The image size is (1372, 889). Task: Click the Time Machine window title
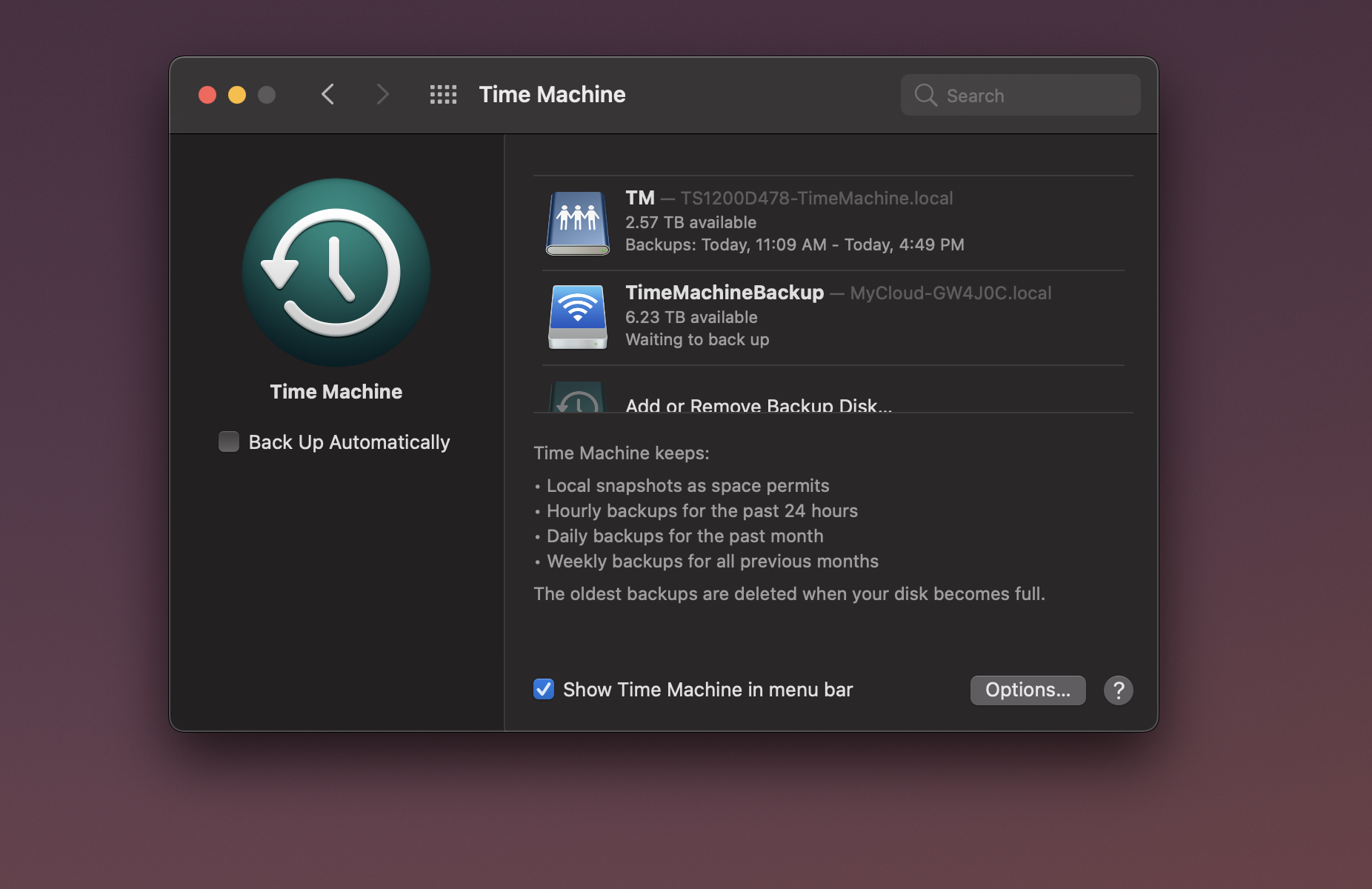tap(552, 95)
